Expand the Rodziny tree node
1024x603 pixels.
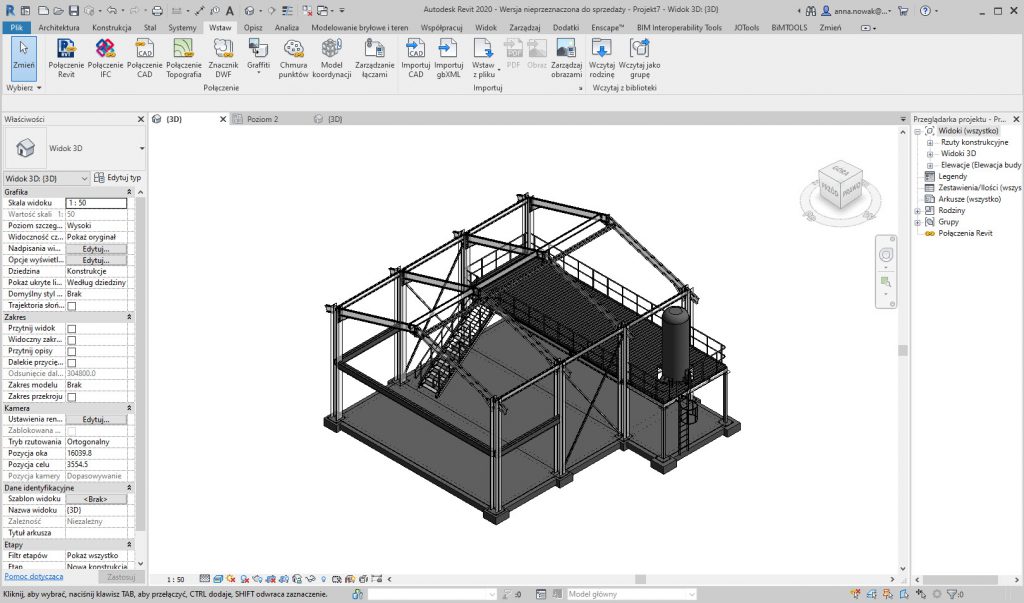click(x=918, y=211)
